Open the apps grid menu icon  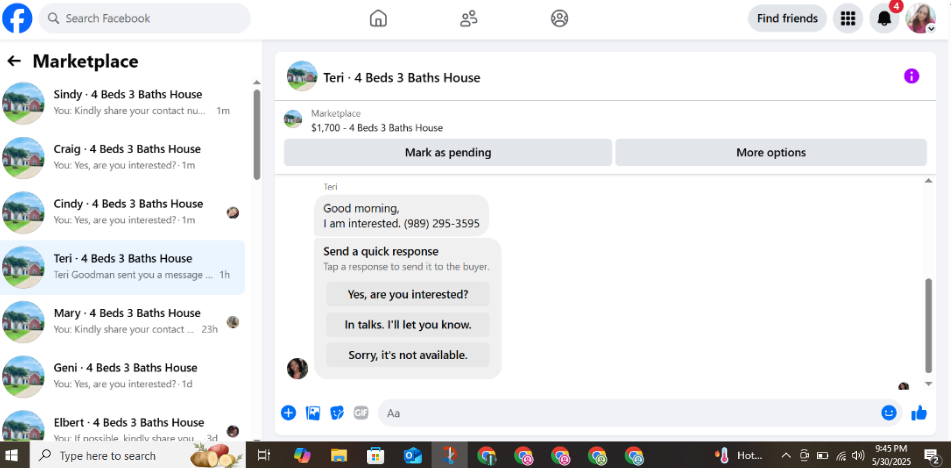(848, 19)
